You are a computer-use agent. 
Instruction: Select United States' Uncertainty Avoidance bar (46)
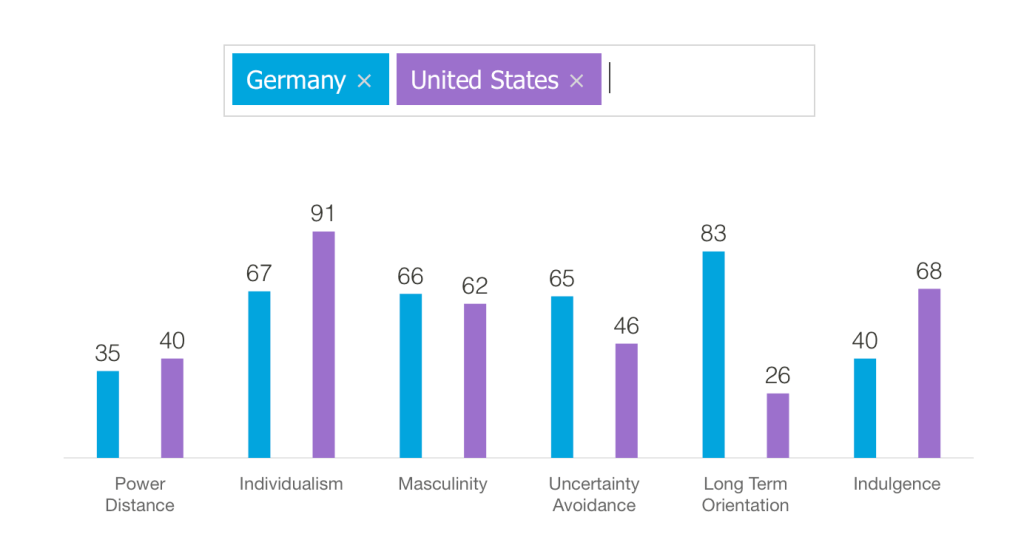[x=626, y=400]
